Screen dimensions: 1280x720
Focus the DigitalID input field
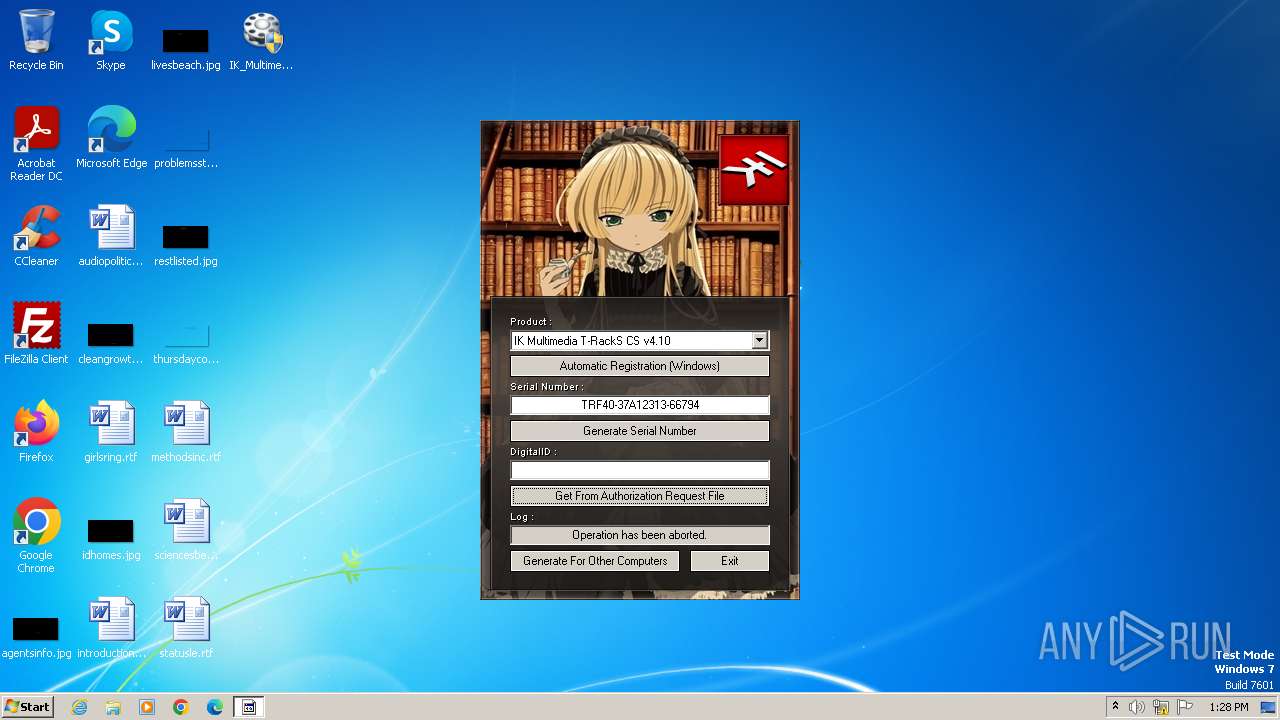[x=640, y=470]
